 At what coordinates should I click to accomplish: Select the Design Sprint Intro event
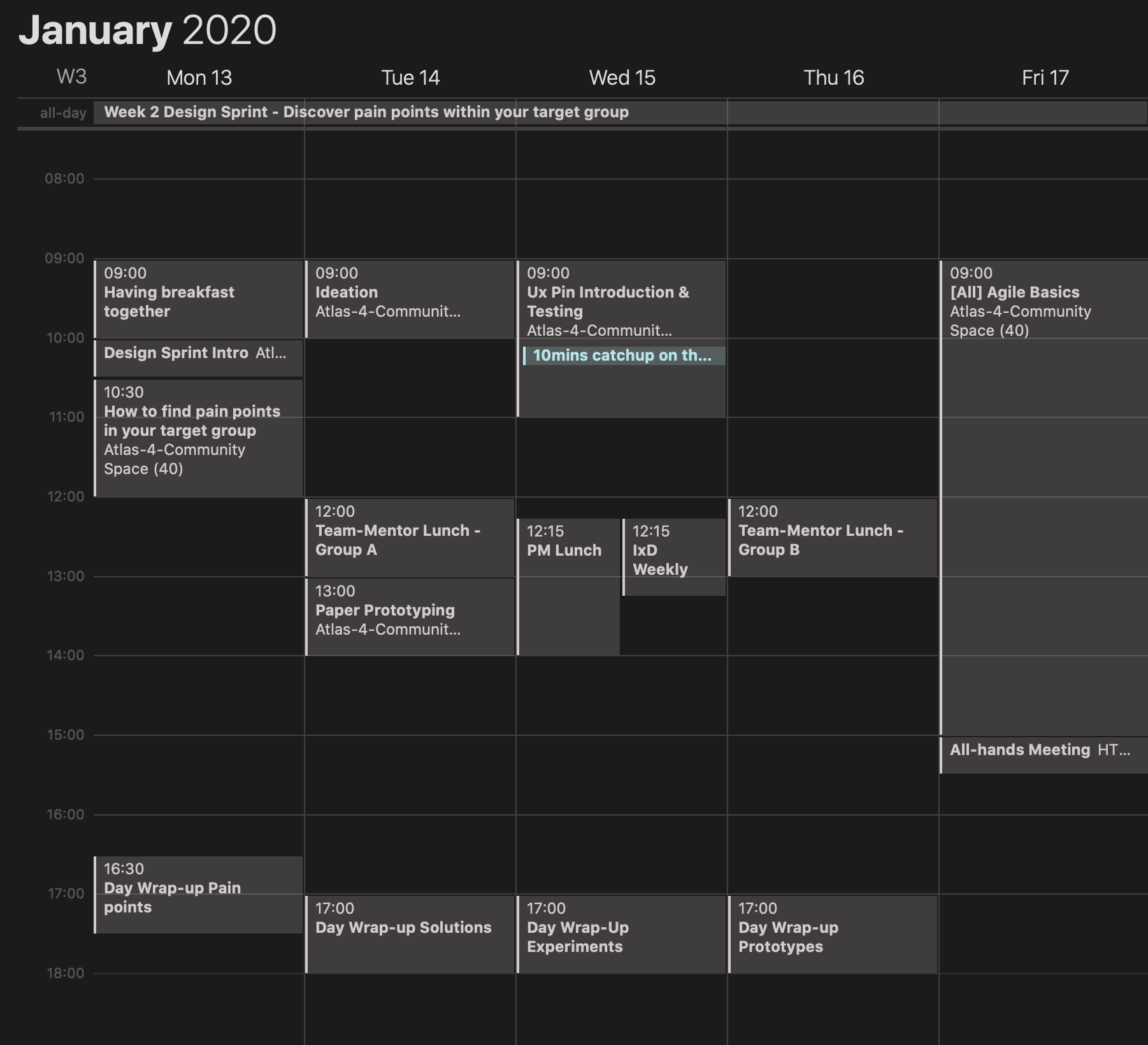[x=198, y=357]
